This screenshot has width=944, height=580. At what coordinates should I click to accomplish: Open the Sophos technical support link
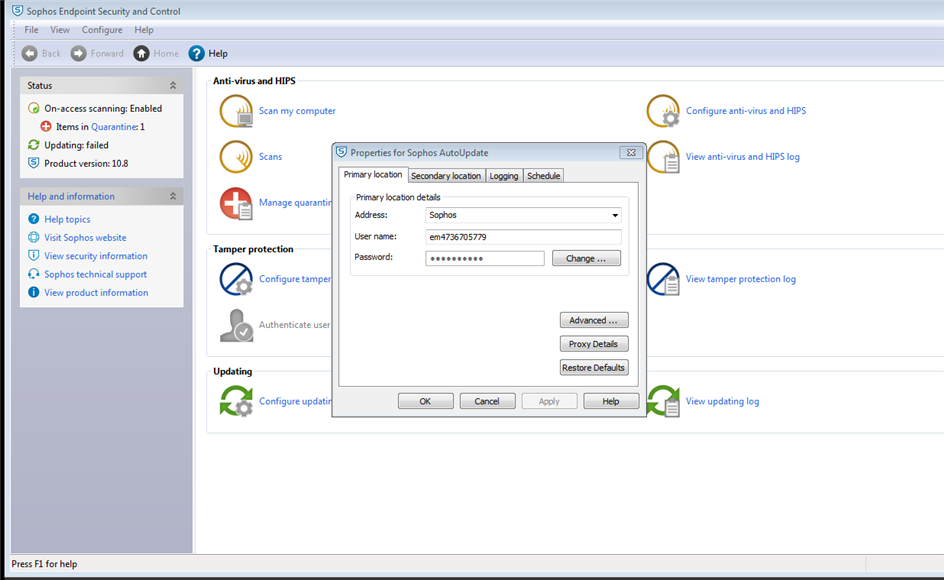point(95,274)
